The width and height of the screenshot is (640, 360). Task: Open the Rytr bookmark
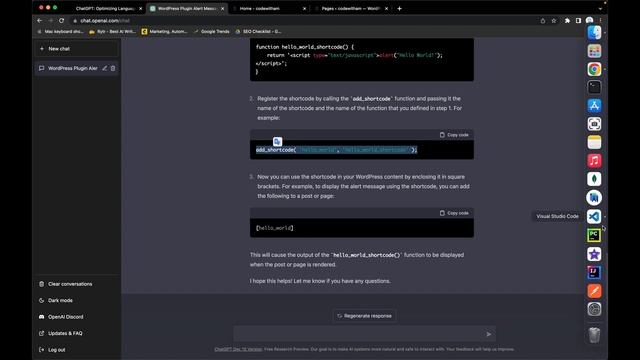(x=113, y=31)
